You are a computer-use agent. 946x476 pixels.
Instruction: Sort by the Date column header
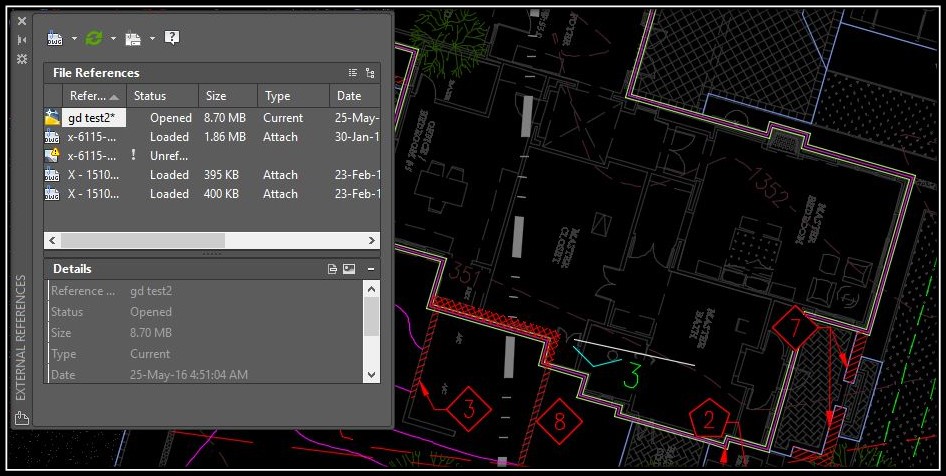tap(355, 96)
